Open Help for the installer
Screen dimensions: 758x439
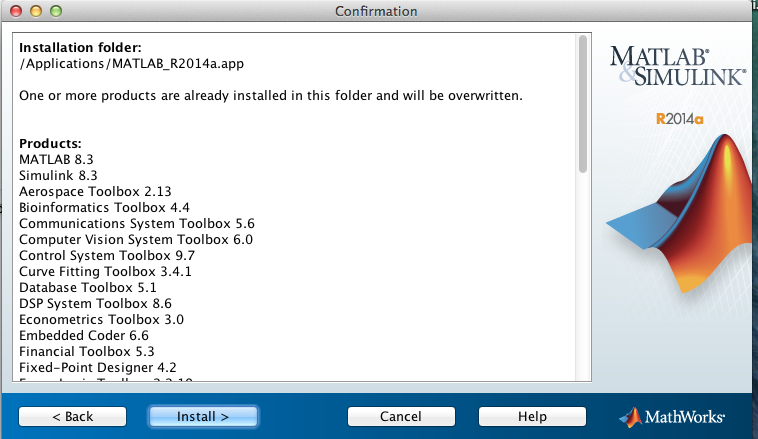coord(532,417)
